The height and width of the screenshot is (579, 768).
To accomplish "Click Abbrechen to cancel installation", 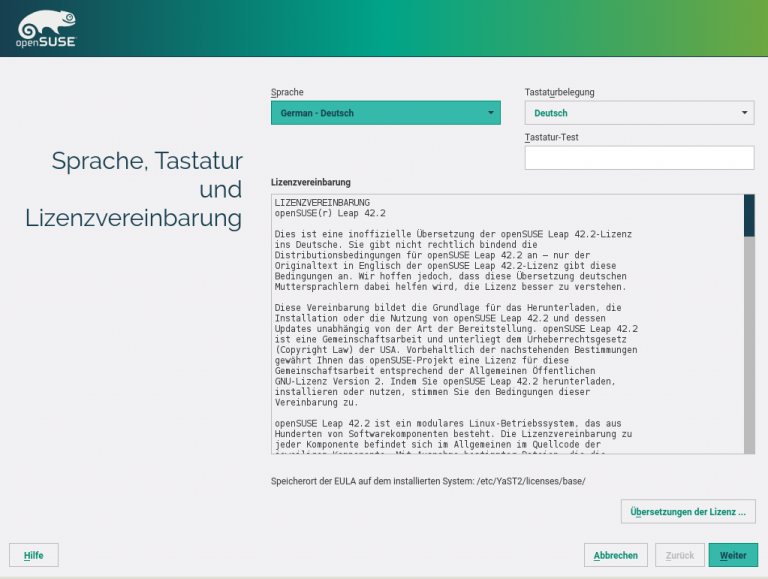I will [x=616, y=555].
